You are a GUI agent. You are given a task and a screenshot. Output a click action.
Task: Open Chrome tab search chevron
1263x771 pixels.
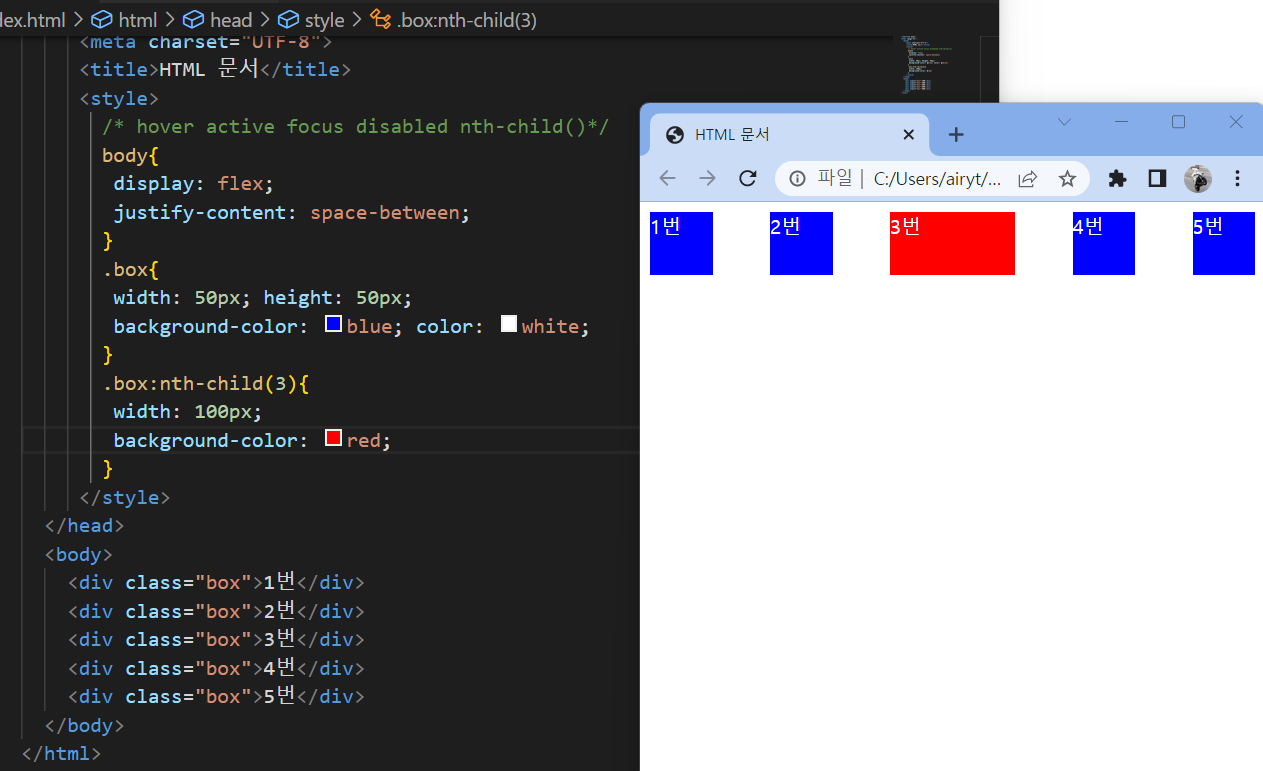(x=1064, y=122)
